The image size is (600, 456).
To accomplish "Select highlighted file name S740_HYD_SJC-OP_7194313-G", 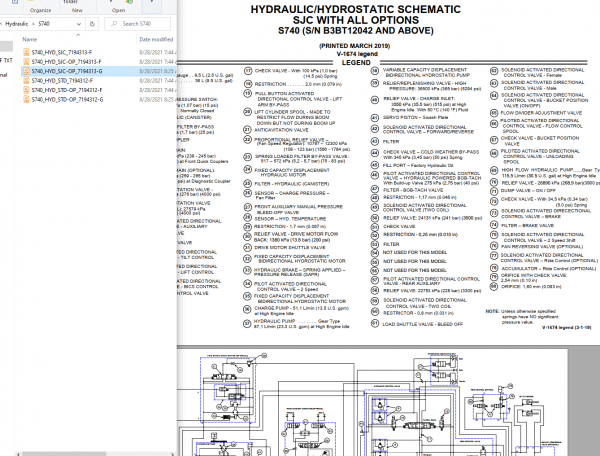I will [67, 71].
